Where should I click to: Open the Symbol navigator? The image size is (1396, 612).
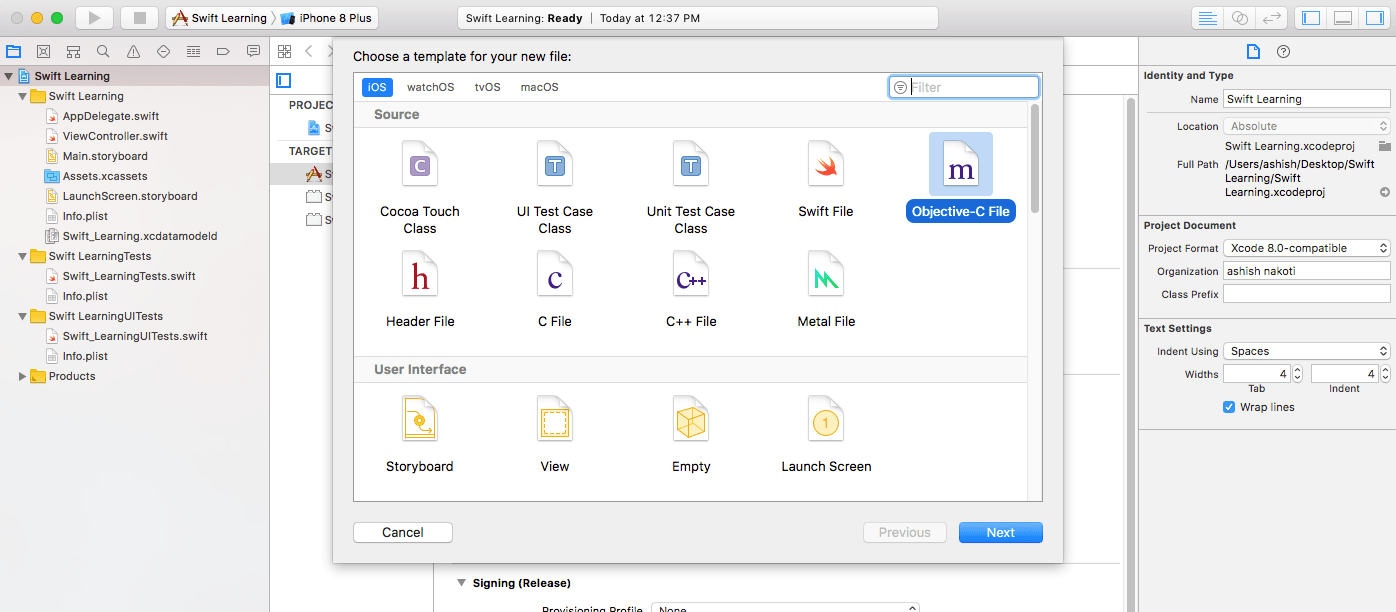pyautogui.click(x=73, y=51)
